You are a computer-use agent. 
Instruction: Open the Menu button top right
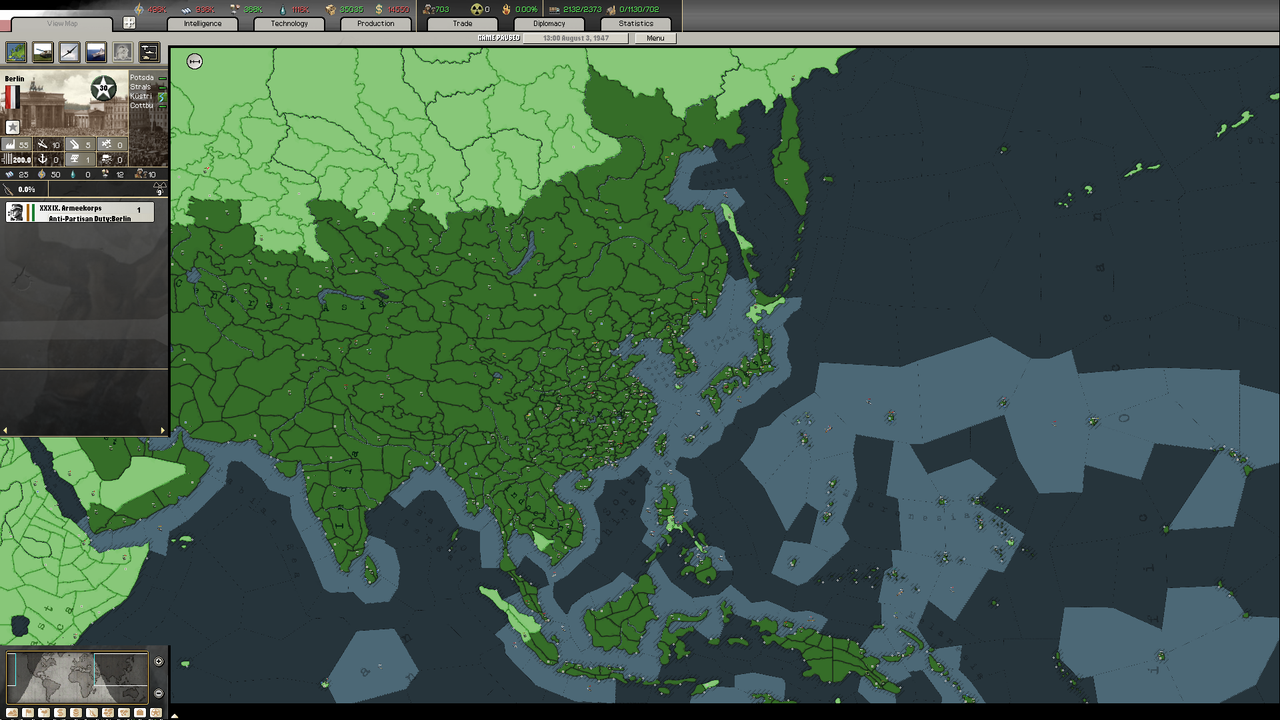(656, 38)
